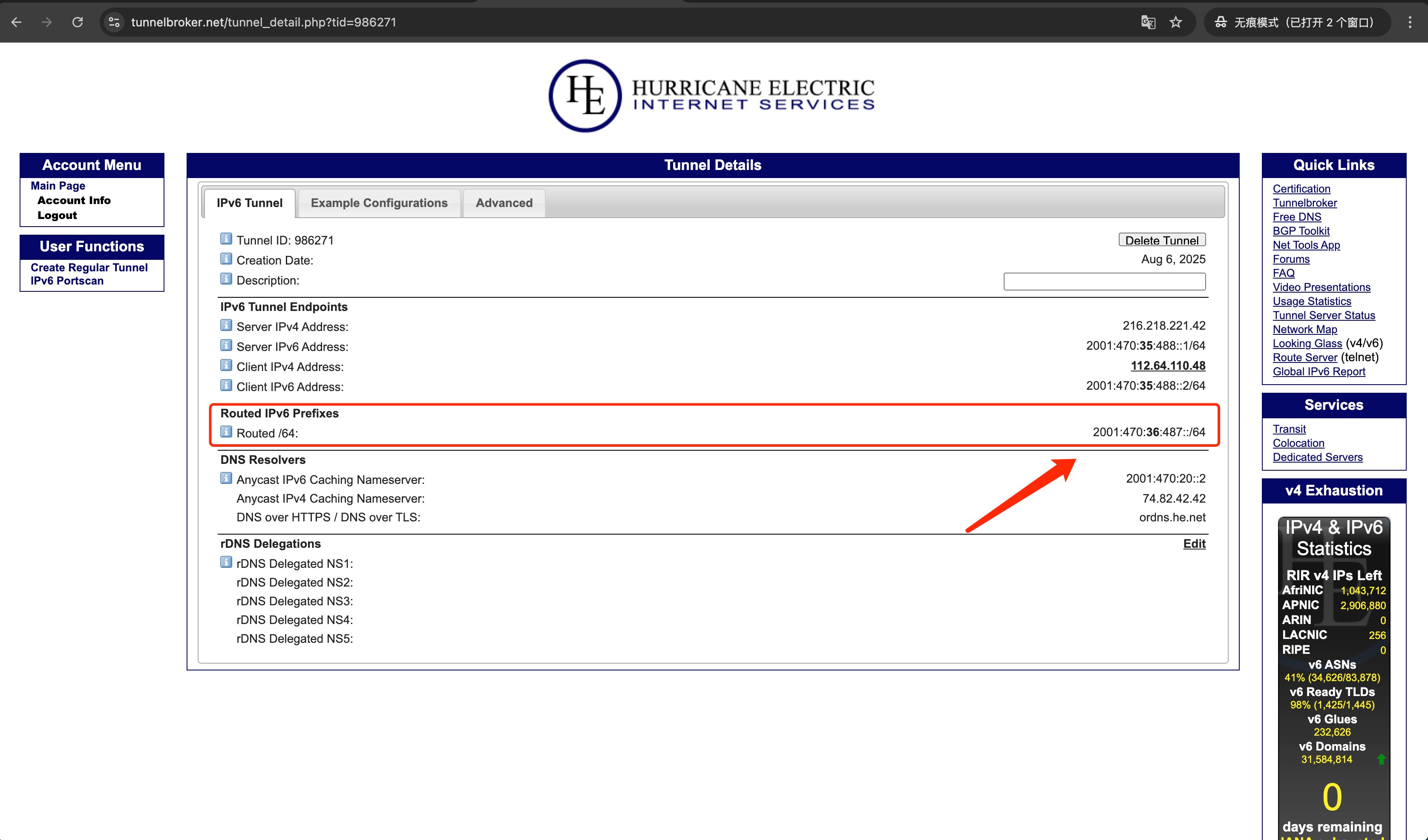Click info icon next to Anycast IPv6 Caching Nameserver
1428x840 pixels.
coord(226,479)
